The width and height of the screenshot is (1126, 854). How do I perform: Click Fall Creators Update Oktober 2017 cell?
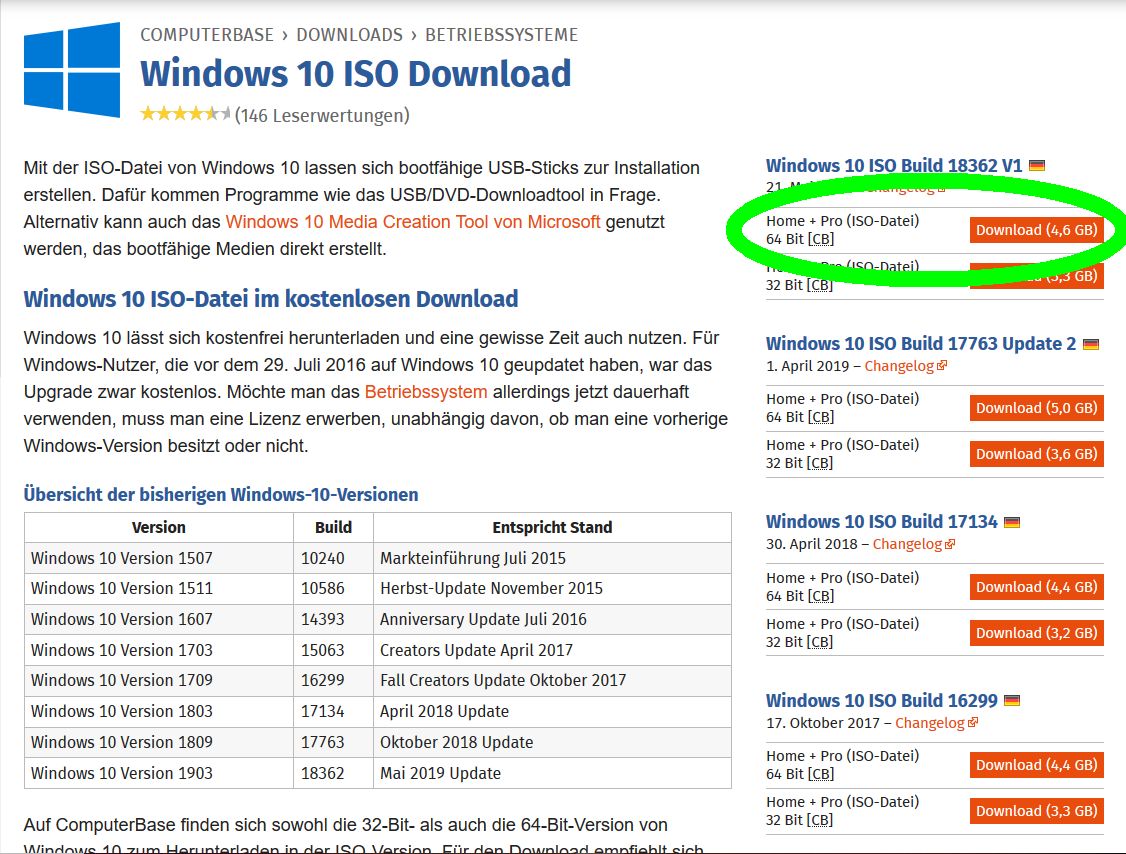coord(552,680)
